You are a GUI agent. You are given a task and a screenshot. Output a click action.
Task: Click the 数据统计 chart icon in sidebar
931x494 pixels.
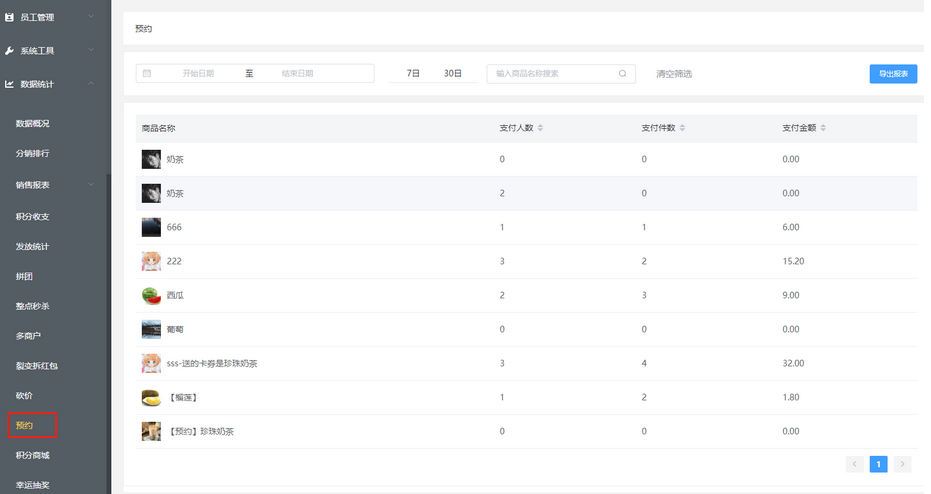pos(10,84)
